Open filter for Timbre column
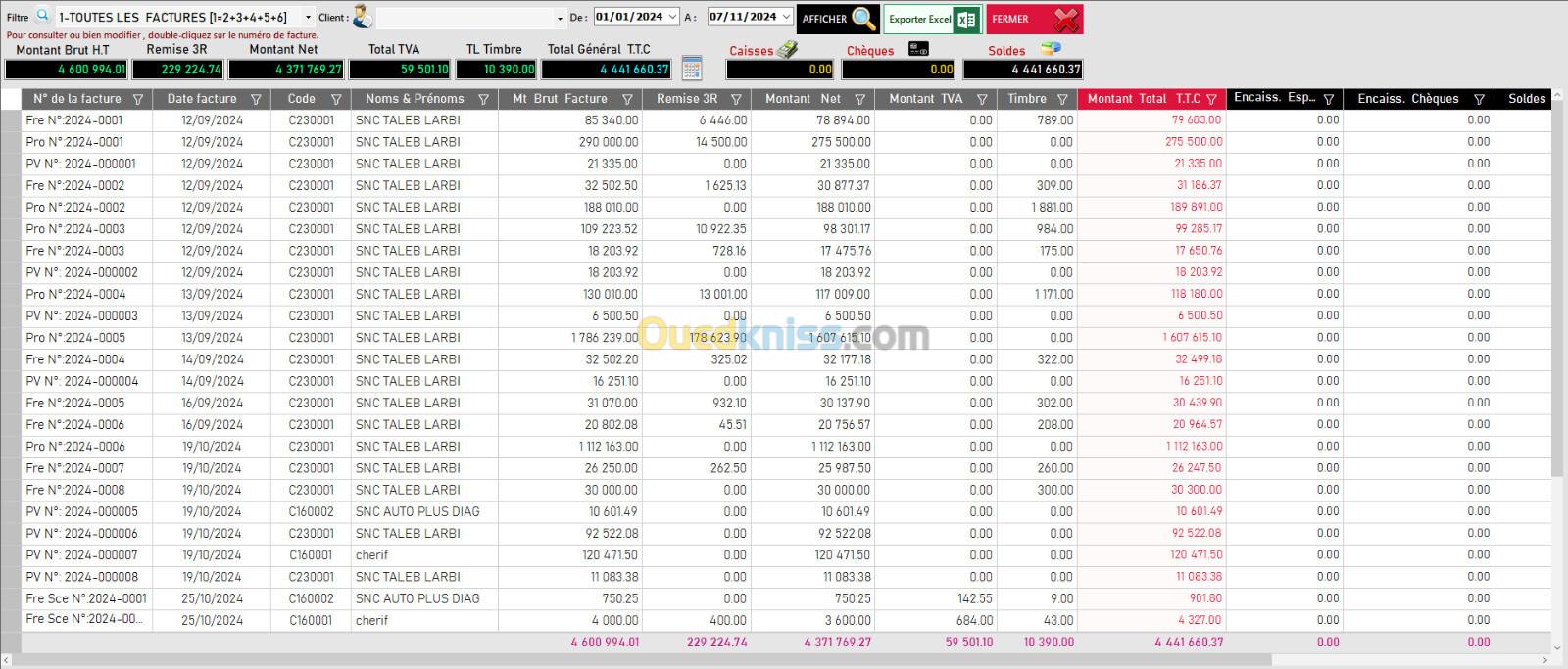Viewport: 1568px width, 669px height. [x=1061, y=99]
